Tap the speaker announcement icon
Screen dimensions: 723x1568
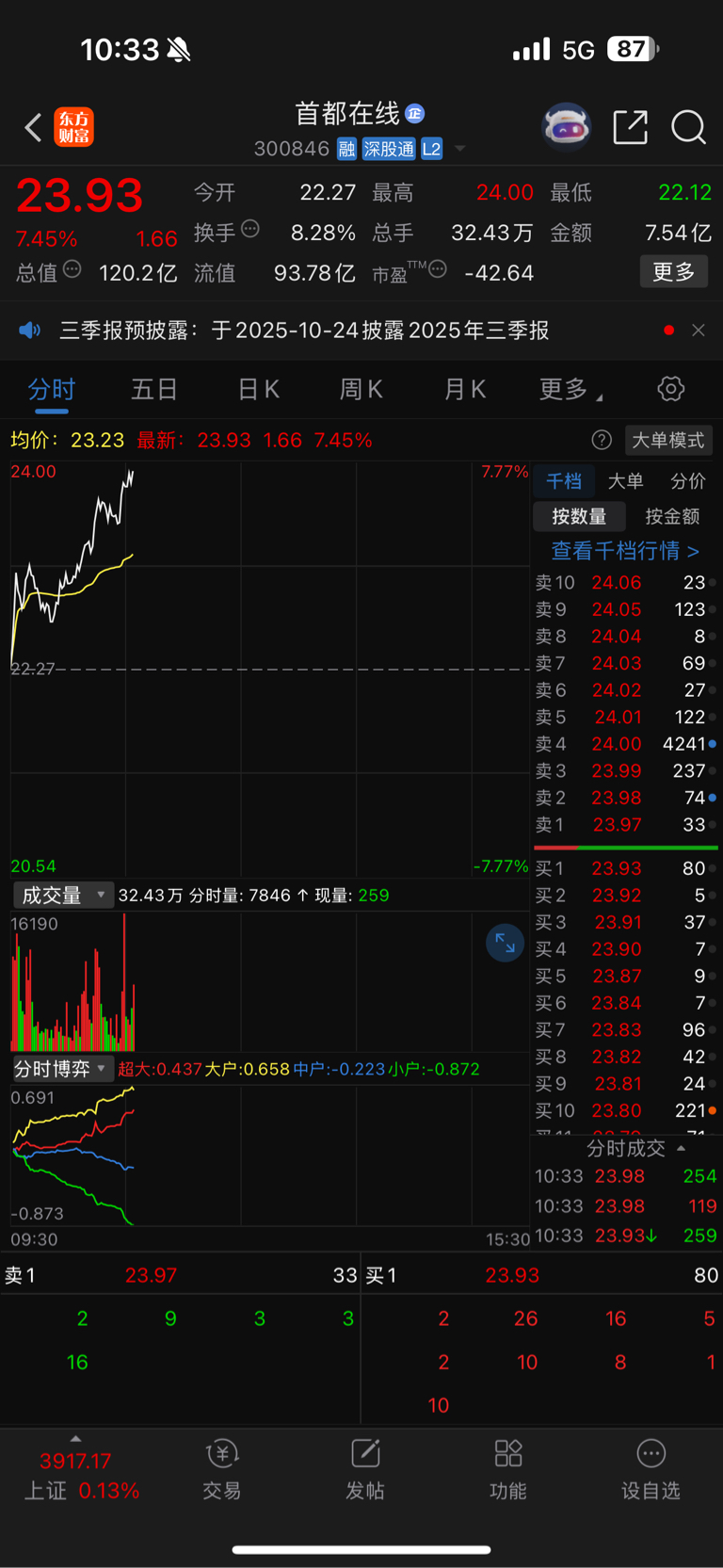(x=30, y=330)
